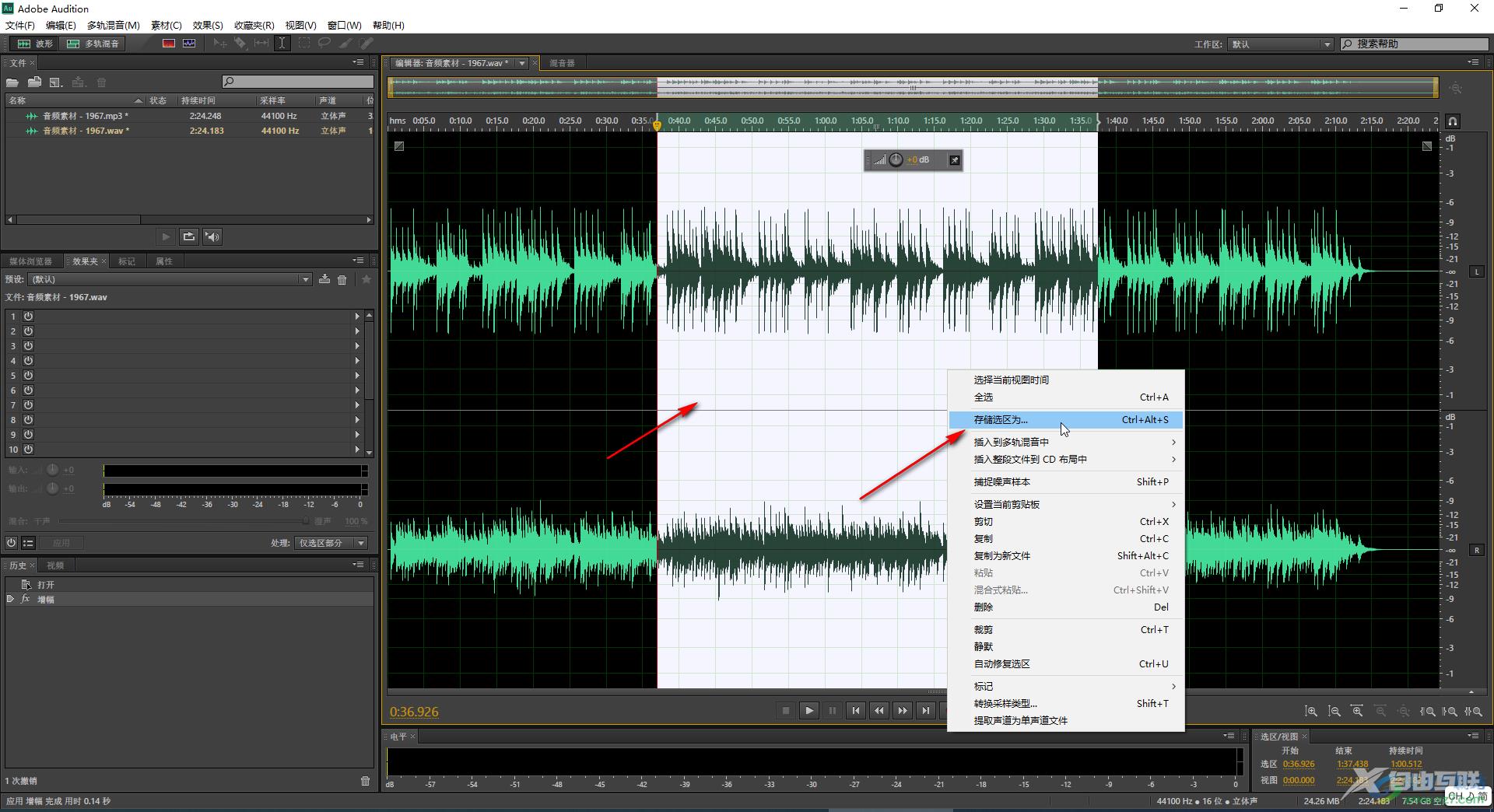Save effects rack preset icon
The height and width of the screenshot is (812, 1494).
324,279
